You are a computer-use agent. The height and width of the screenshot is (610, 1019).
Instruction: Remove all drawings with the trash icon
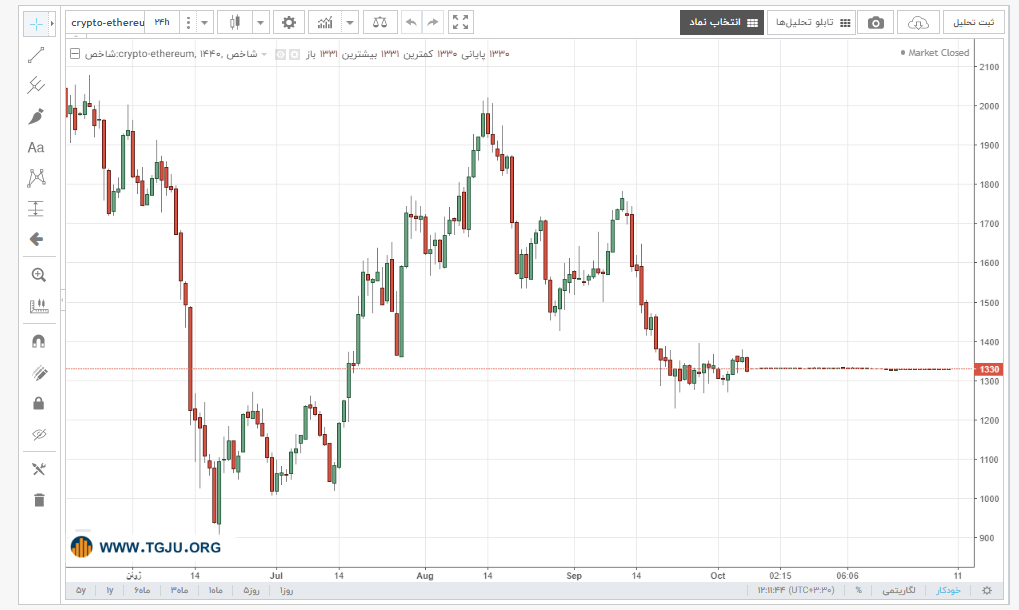tap(39, 500)
